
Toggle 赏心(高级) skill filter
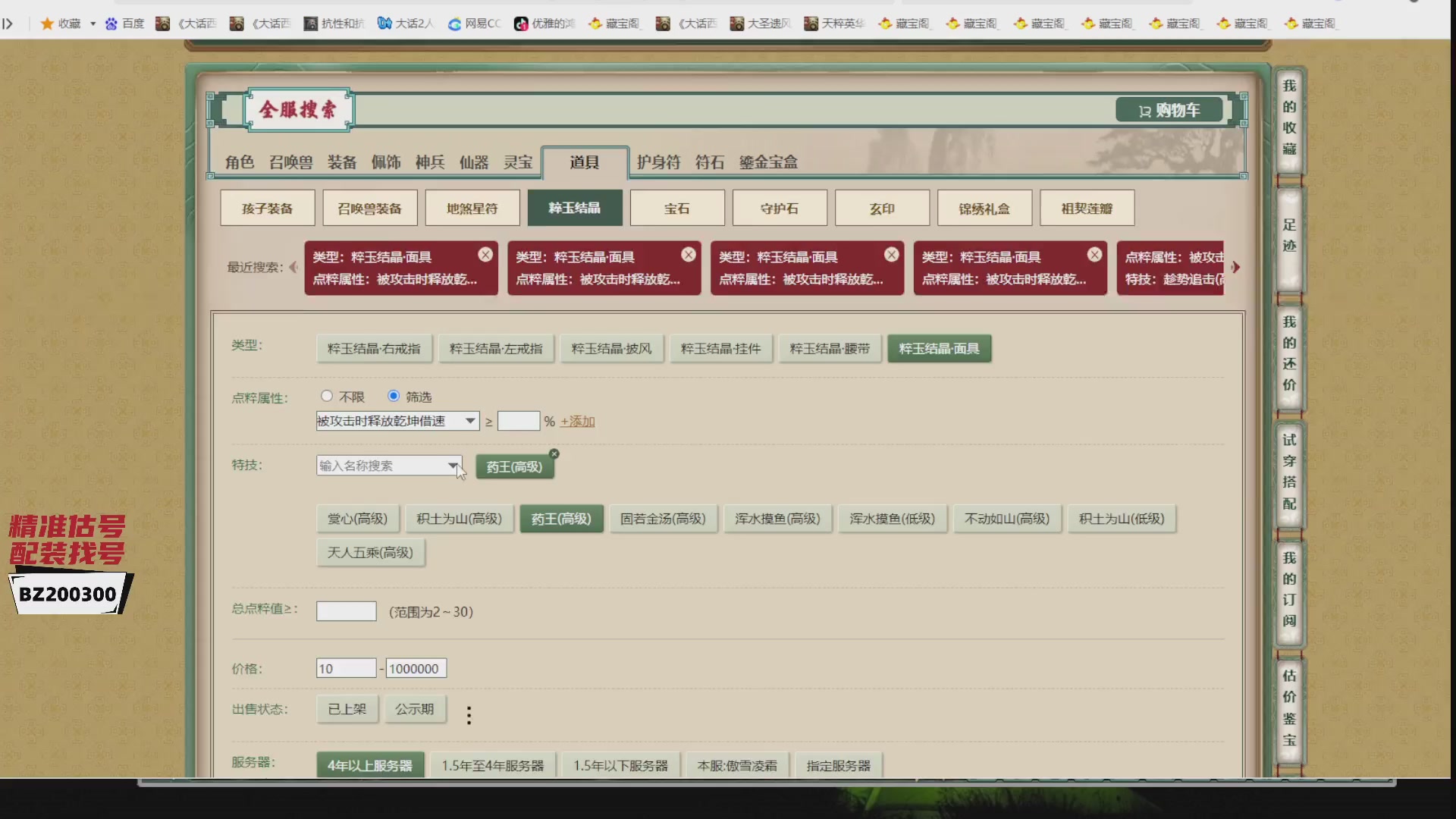coord(357,519)
